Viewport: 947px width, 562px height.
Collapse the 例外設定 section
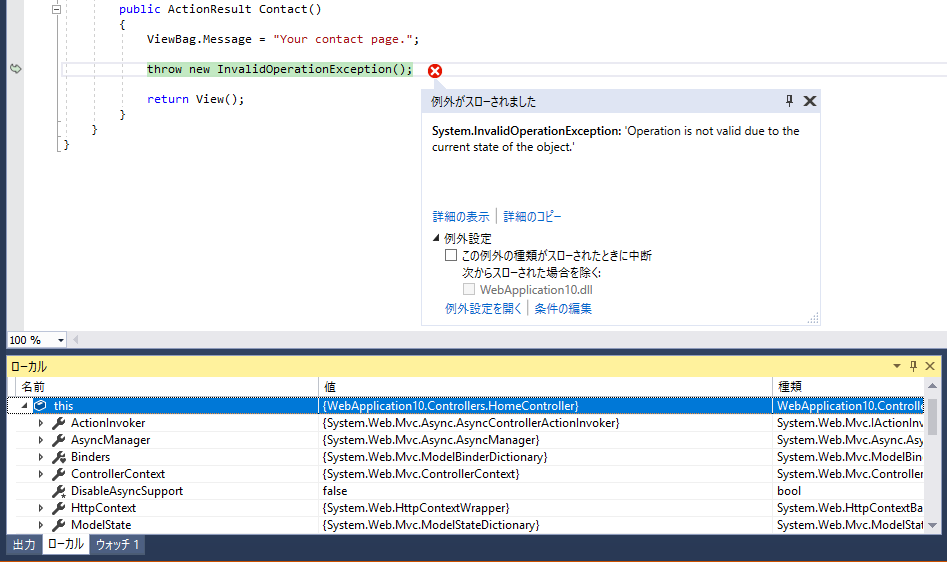(436, 238)
